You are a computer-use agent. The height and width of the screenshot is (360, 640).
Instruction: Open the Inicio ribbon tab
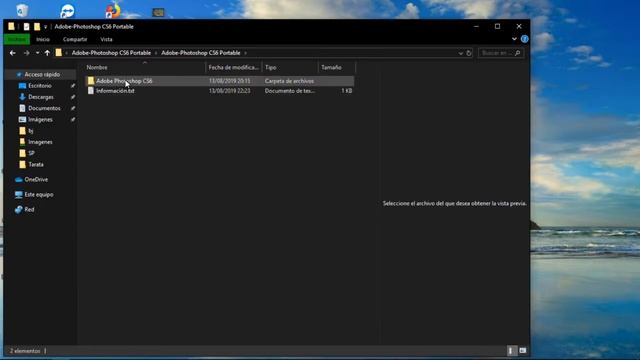point(43,39)
